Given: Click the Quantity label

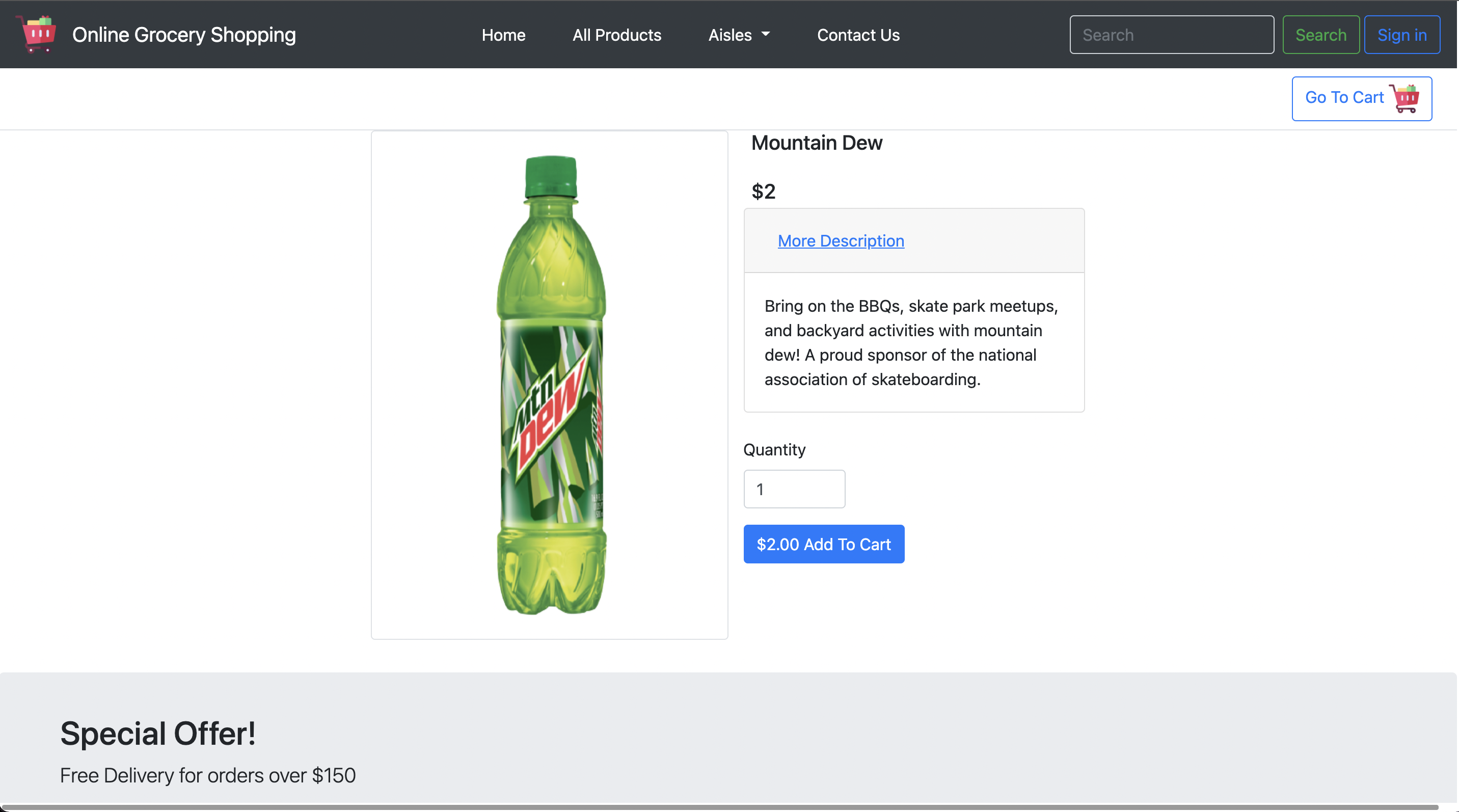Looking at the screenshot, I should (774, 450).
